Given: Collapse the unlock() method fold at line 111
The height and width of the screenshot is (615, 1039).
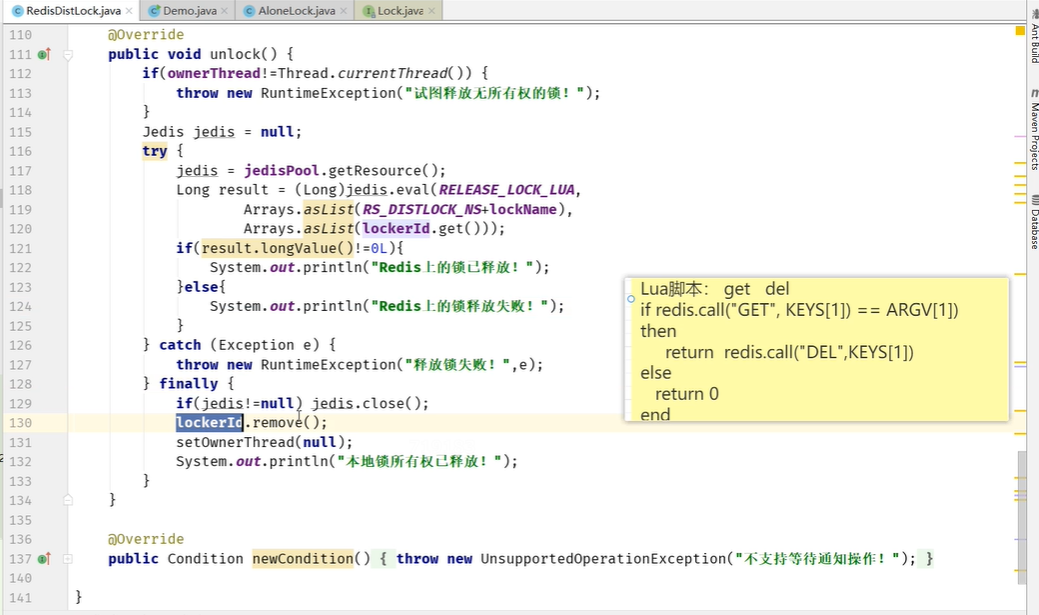Looking at the screenshot, I should coord(68,55).
